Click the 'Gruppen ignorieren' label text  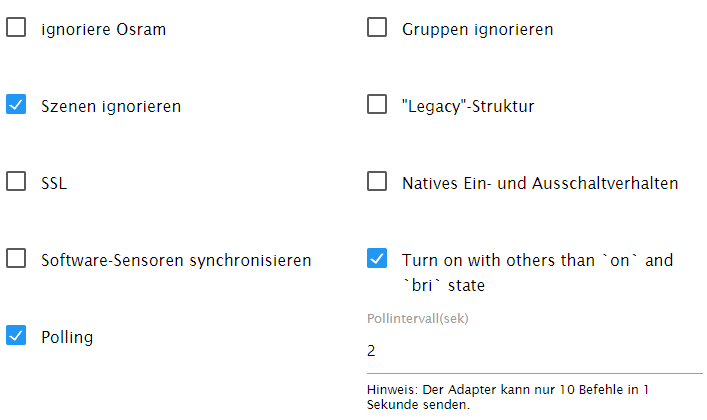[477, 29]
